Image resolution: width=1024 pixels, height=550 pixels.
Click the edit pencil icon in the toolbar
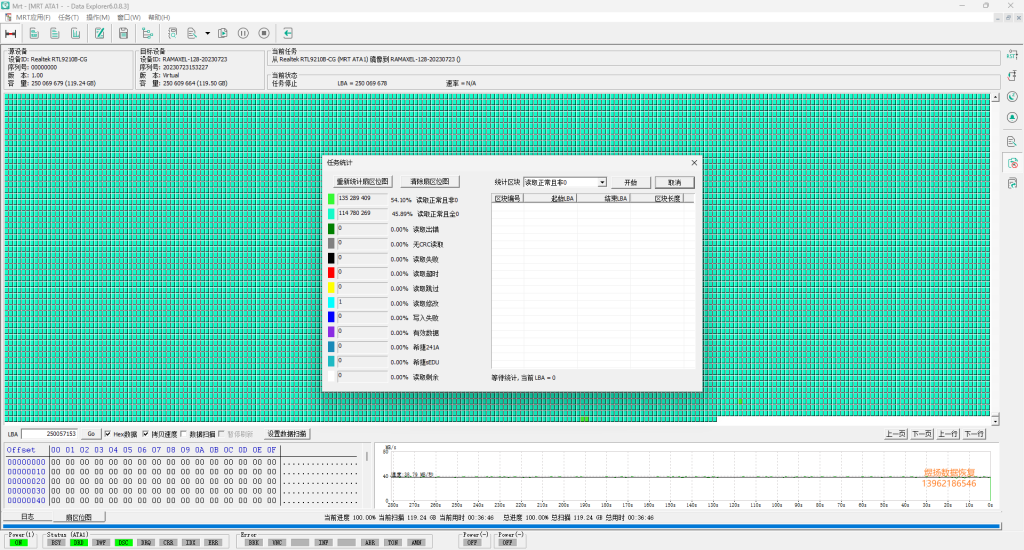[x=100, y=33]
